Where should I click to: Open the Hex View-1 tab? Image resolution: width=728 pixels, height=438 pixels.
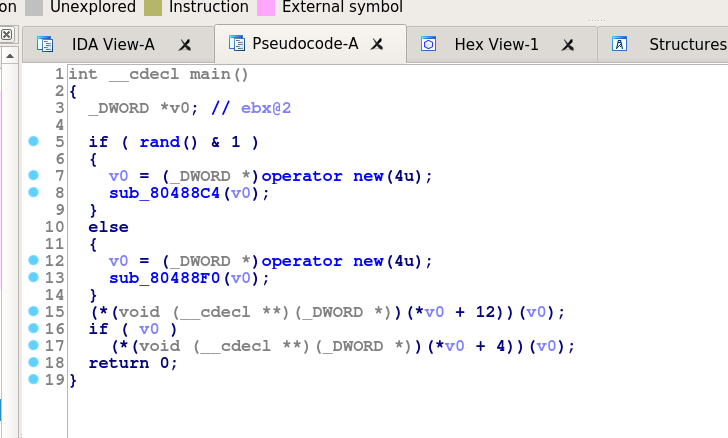pyautogui.click(x=501, y=45)
